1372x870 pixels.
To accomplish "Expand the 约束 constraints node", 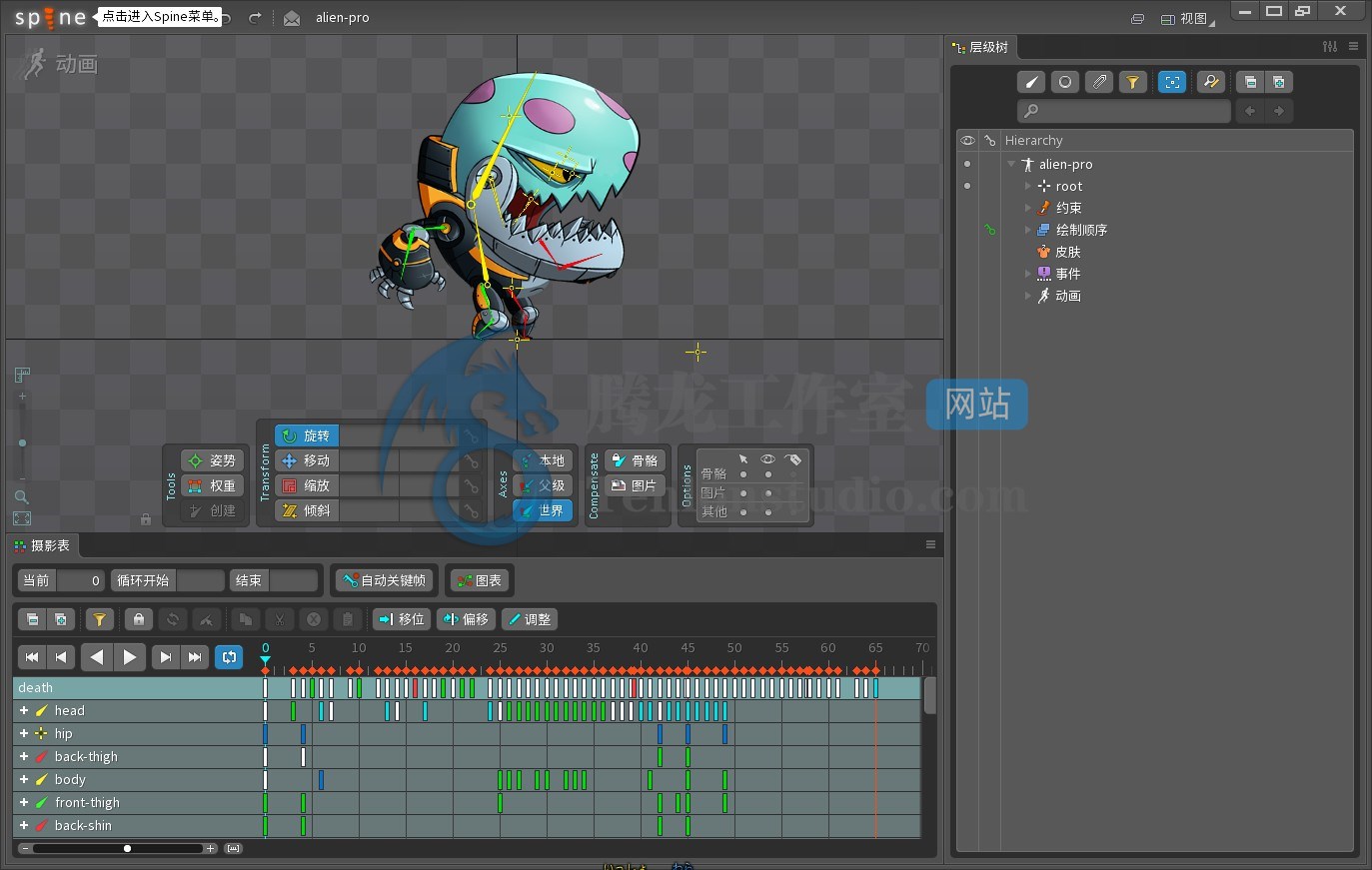I will point(1027,208).
